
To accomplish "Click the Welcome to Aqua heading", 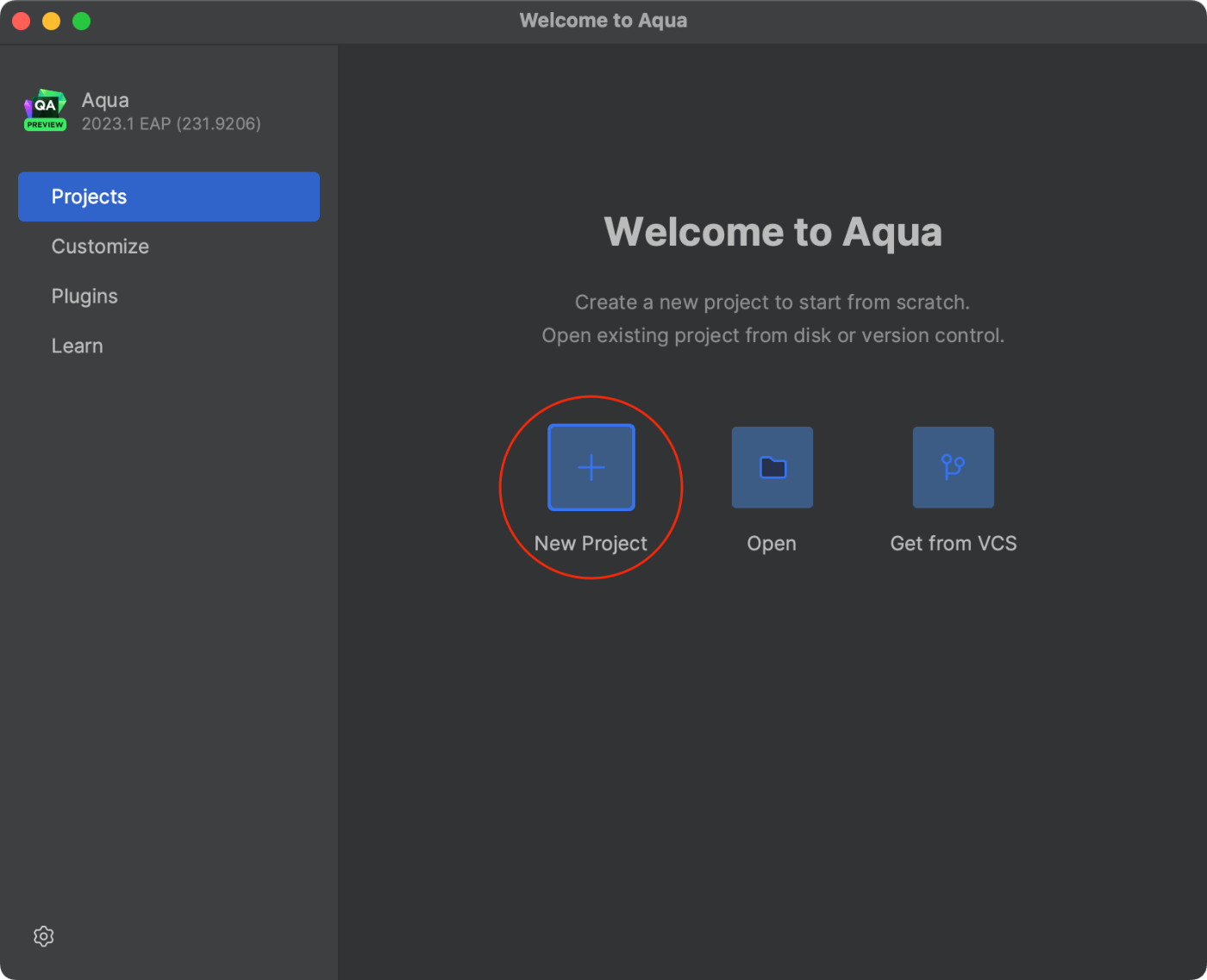I will [773, 232].
